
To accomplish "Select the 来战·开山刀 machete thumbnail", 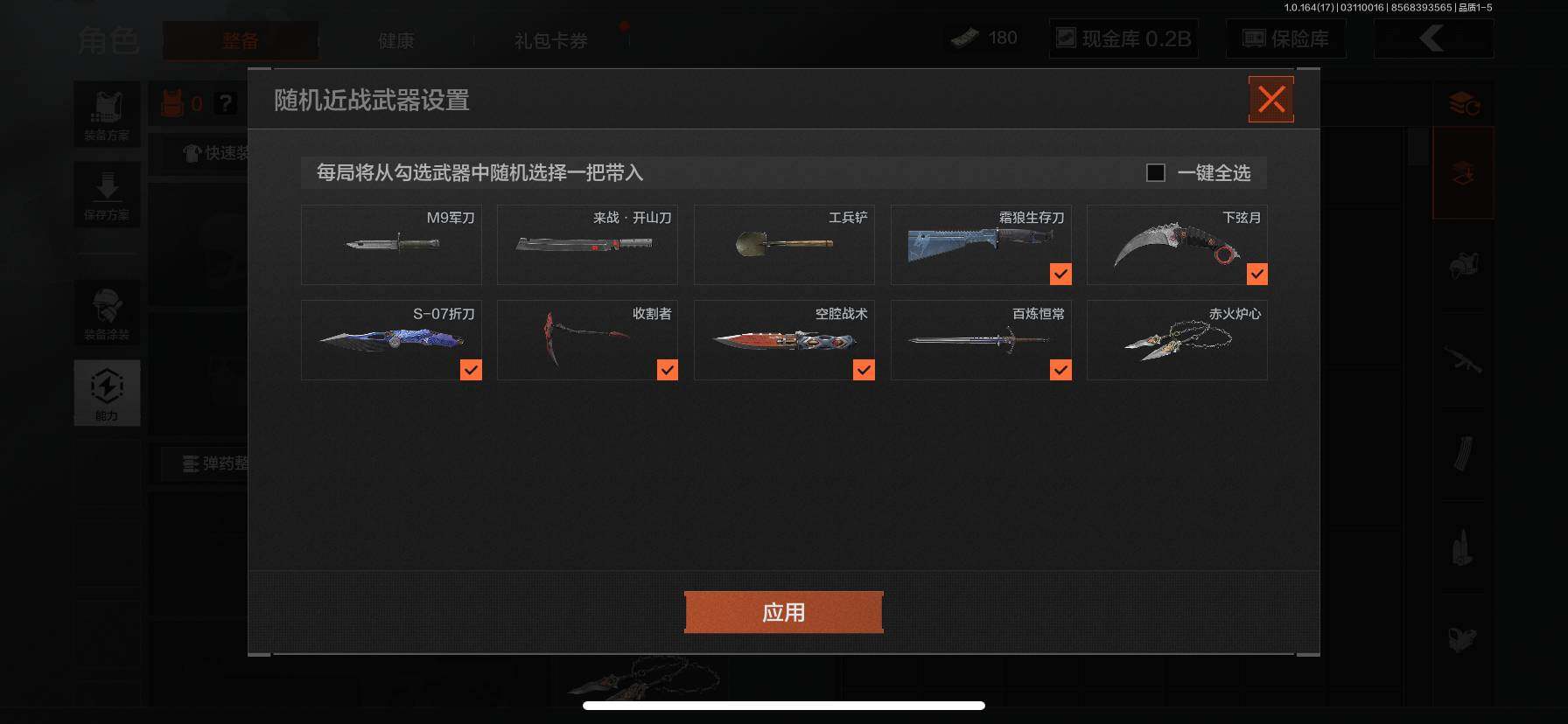I will tap(587, 245).
